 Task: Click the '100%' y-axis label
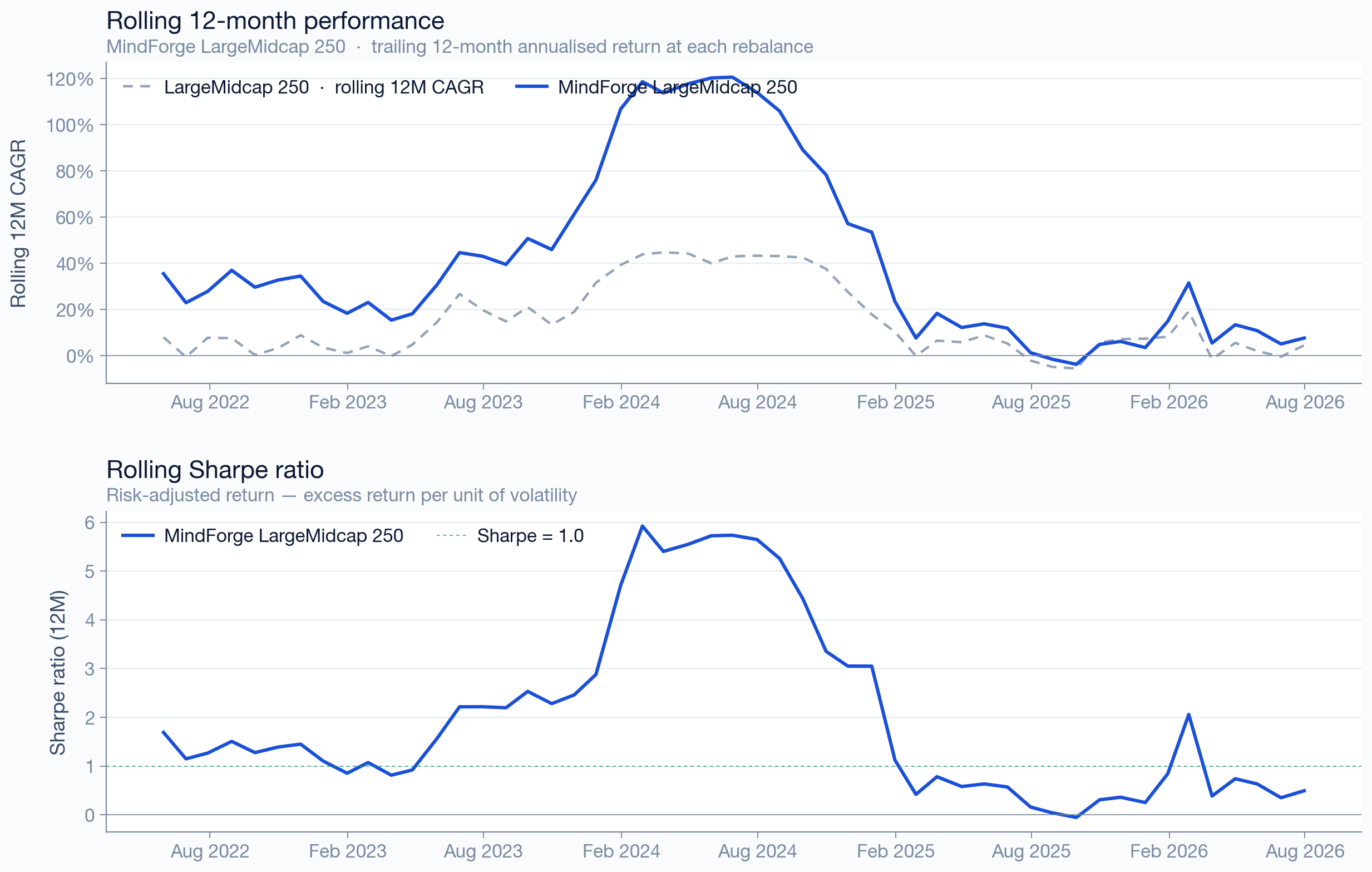[70, 125]
